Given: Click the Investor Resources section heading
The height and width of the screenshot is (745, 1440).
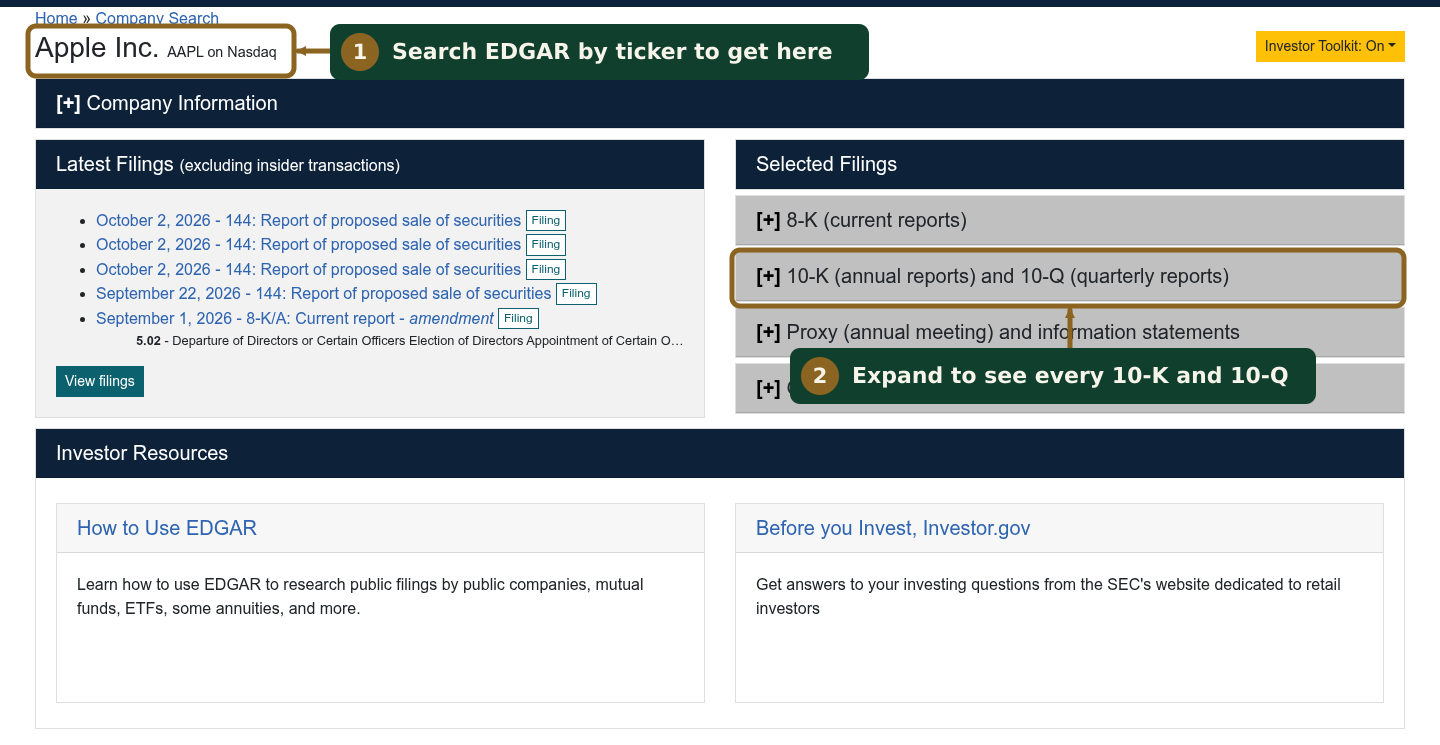Looking at the screenshot, I should pos(142,453).
